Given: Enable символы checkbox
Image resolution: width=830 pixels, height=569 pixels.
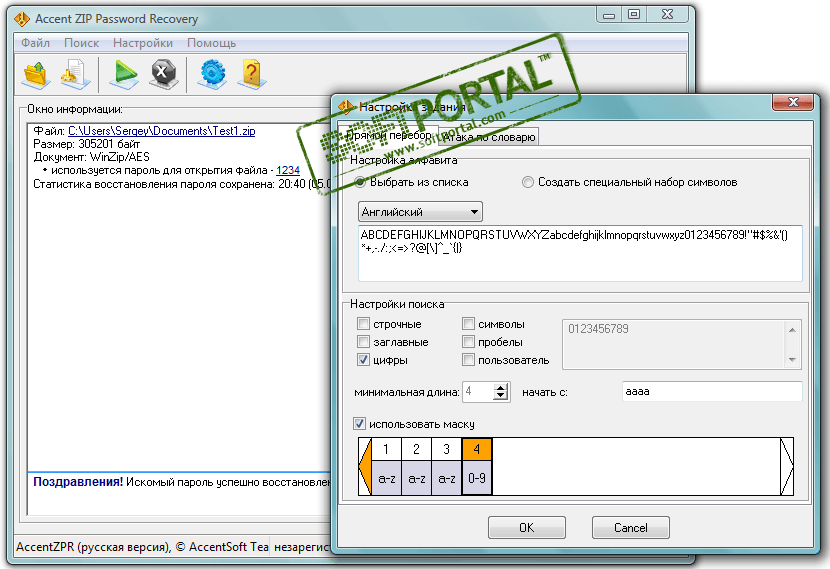Looking at the screenshot, I should pos(468,323).
